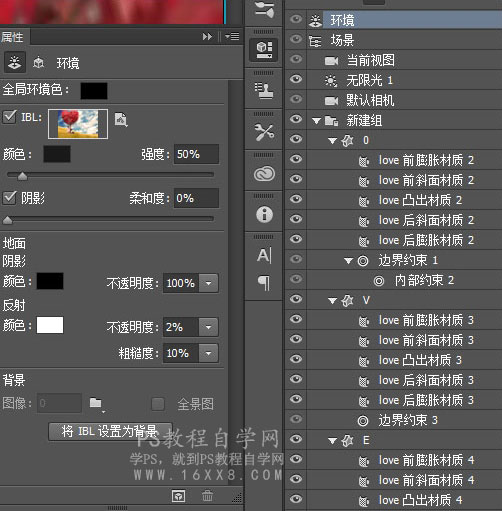The image size is (502, 511).
Task: Click the 全局环境色 black color swatch
Action: tap(94, 91)
